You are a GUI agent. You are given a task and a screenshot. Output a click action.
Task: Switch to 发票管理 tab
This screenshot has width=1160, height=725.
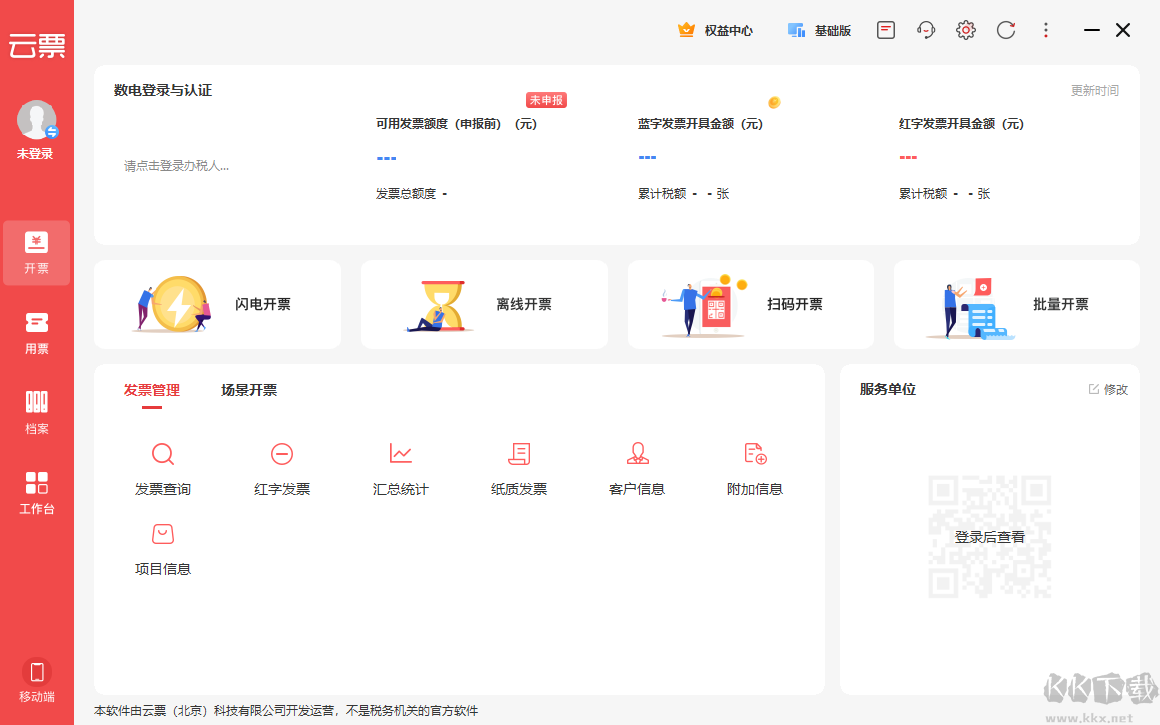pos(152,390)
